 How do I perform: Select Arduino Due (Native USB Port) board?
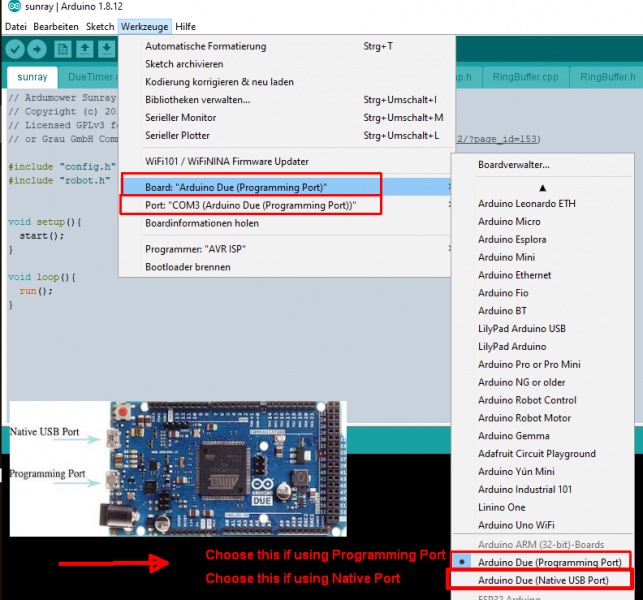[543, 580]
